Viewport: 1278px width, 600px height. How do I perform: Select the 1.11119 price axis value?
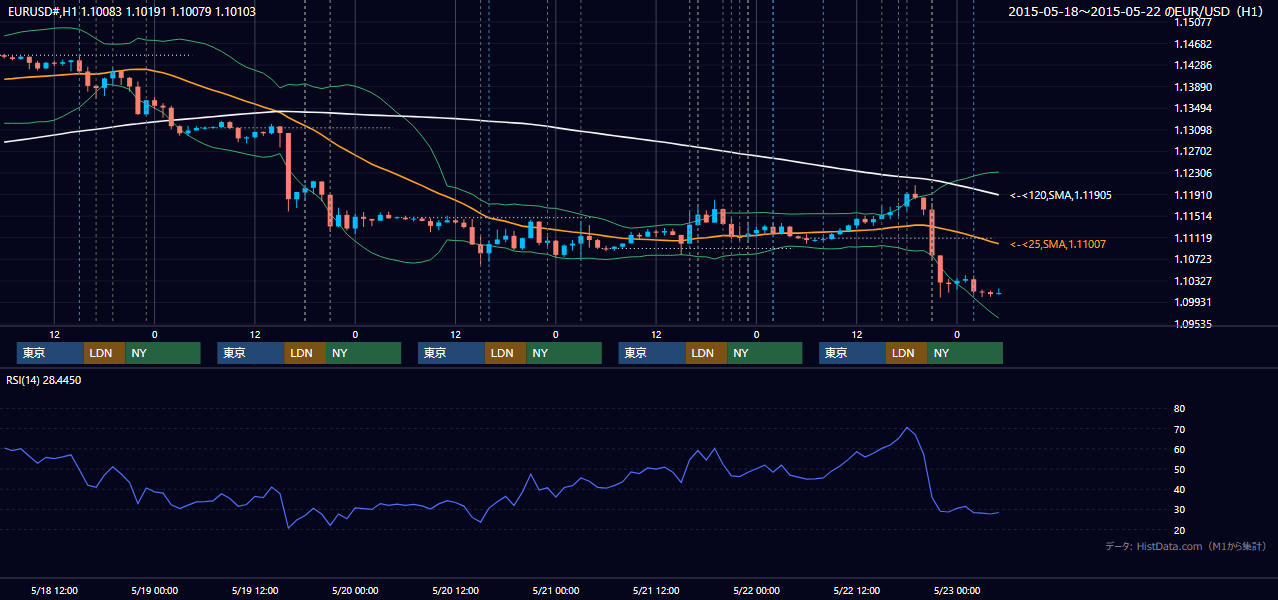pos(1192,238)
